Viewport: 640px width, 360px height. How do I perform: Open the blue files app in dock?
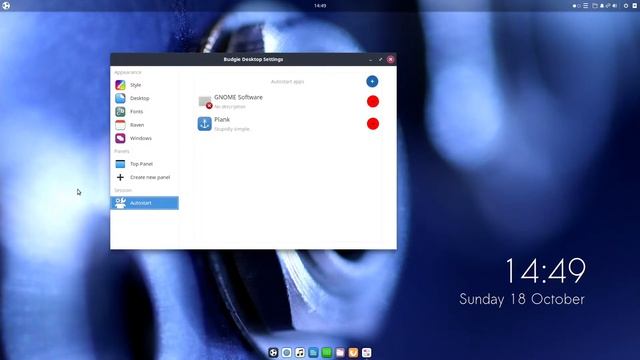pos(313,352)
